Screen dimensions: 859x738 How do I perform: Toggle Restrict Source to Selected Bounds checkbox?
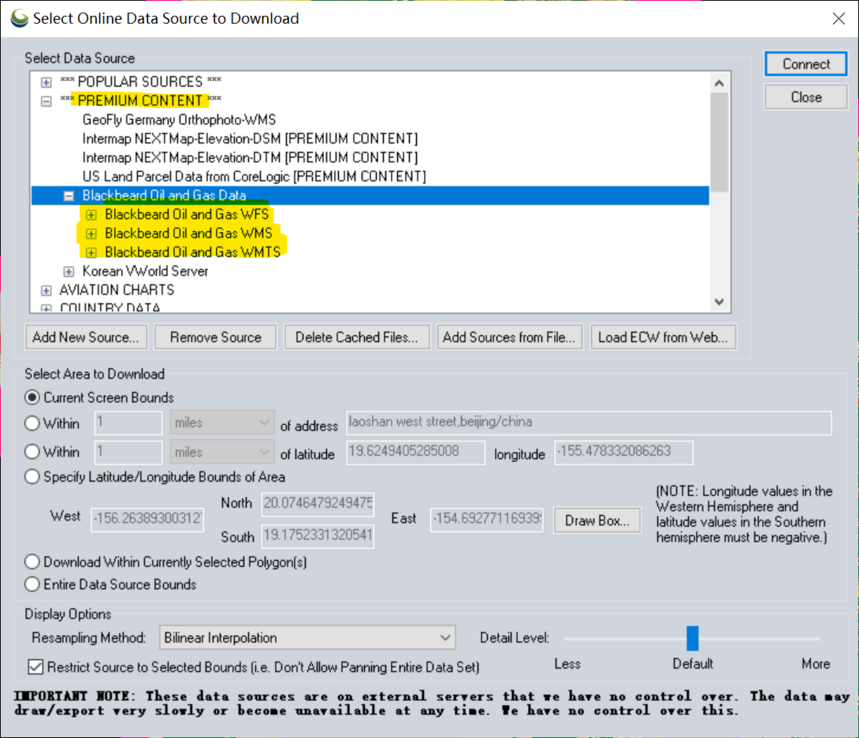(x=36, y=667)
